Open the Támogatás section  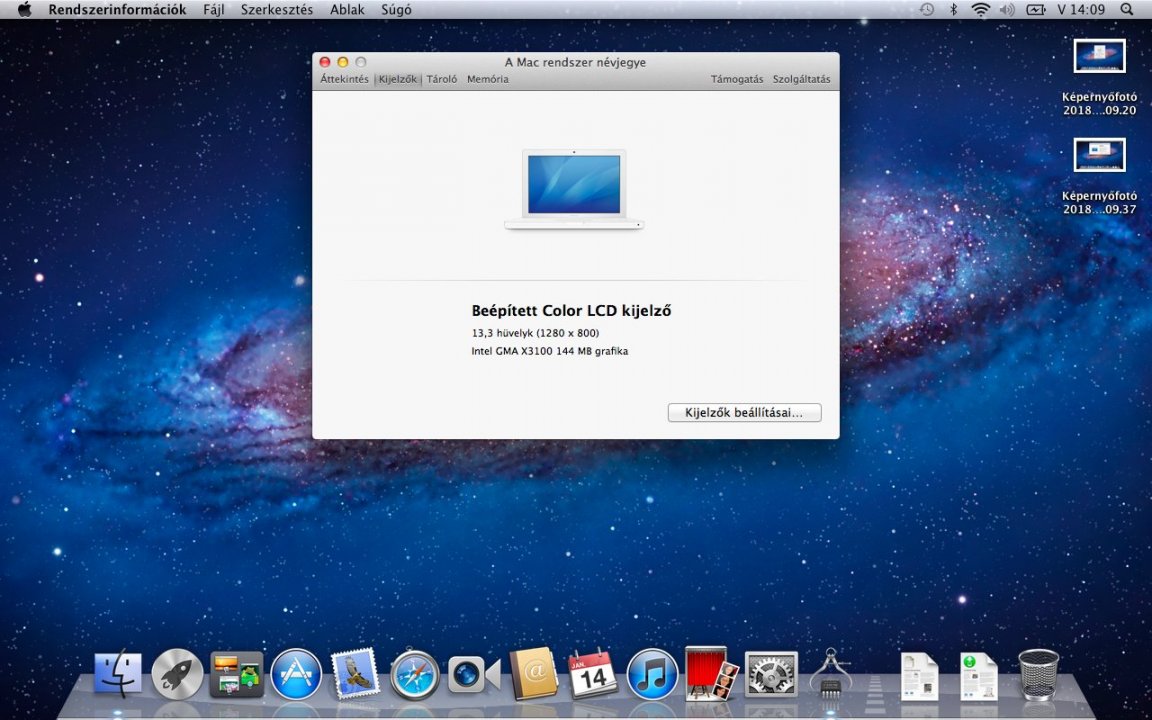[x=737, y=79]
